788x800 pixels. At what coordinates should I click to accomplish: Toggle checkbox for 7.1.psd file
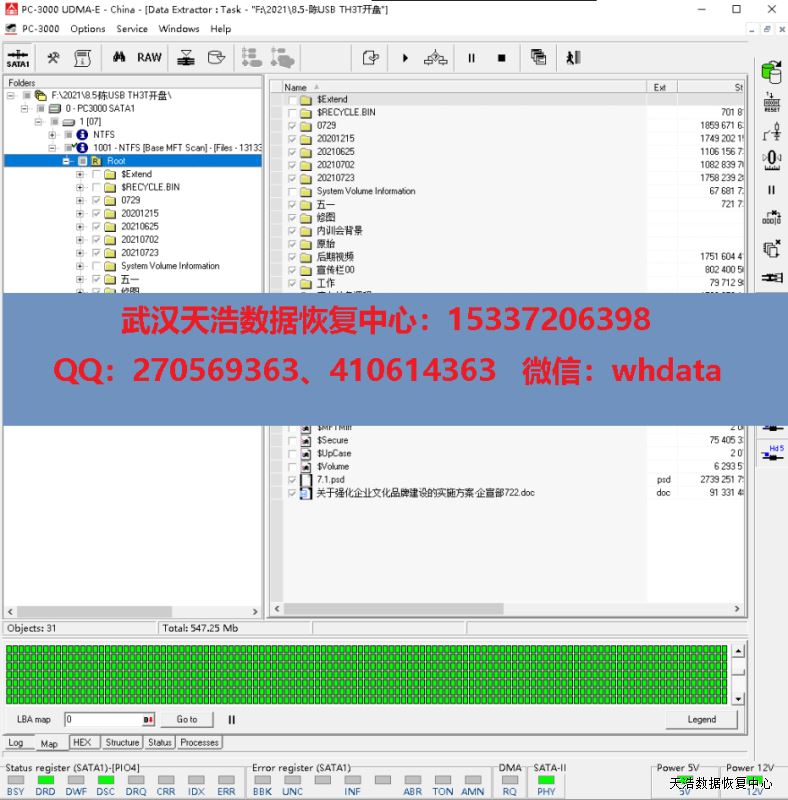click(292, 480)
